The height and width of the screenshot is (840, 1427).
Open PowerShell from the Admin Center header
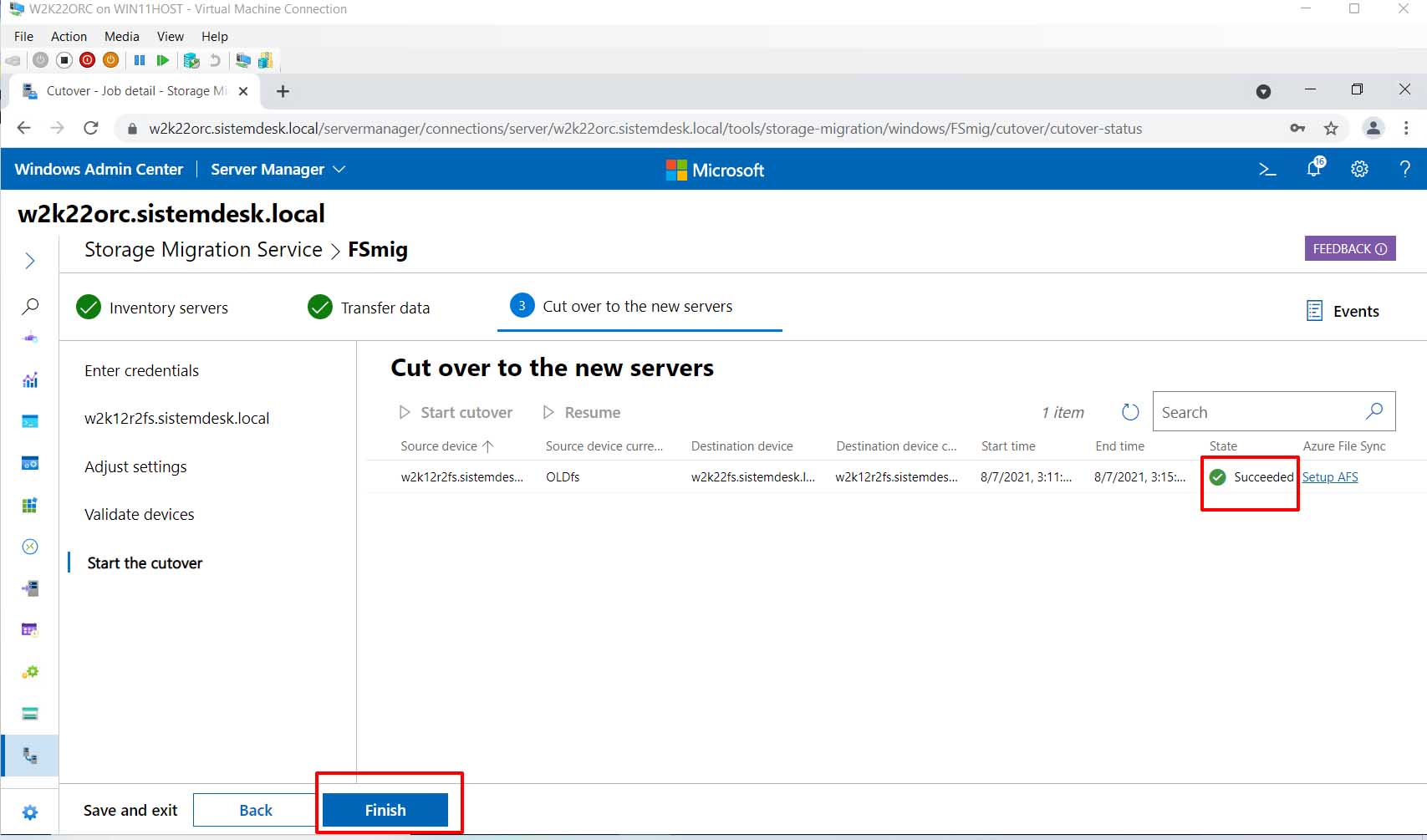[x=1267, y=170]
